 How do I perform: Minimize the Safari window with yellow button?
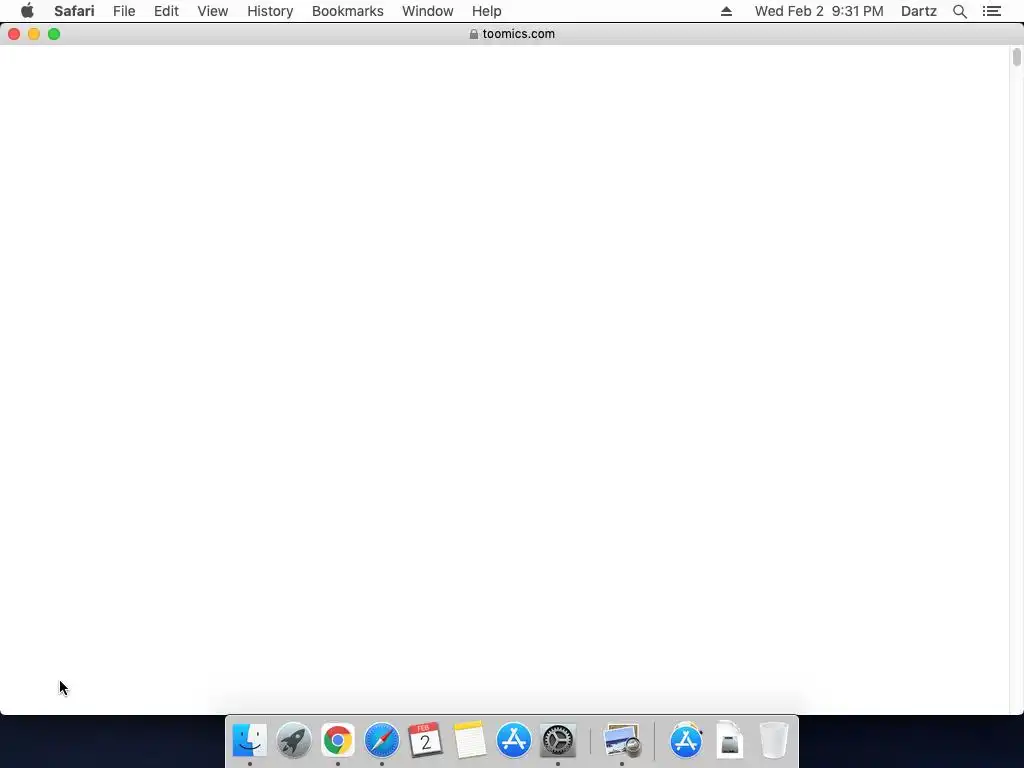tap(34, 34)
